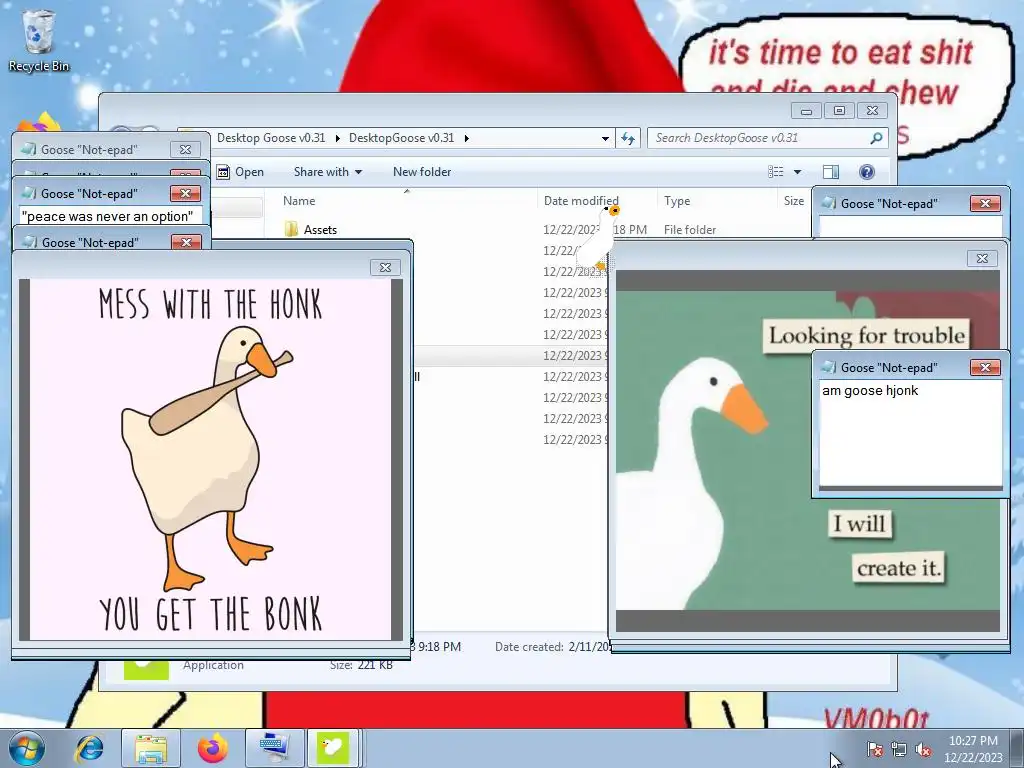Focus the Search DesktopGoose v0.31 field

point(767,138)
